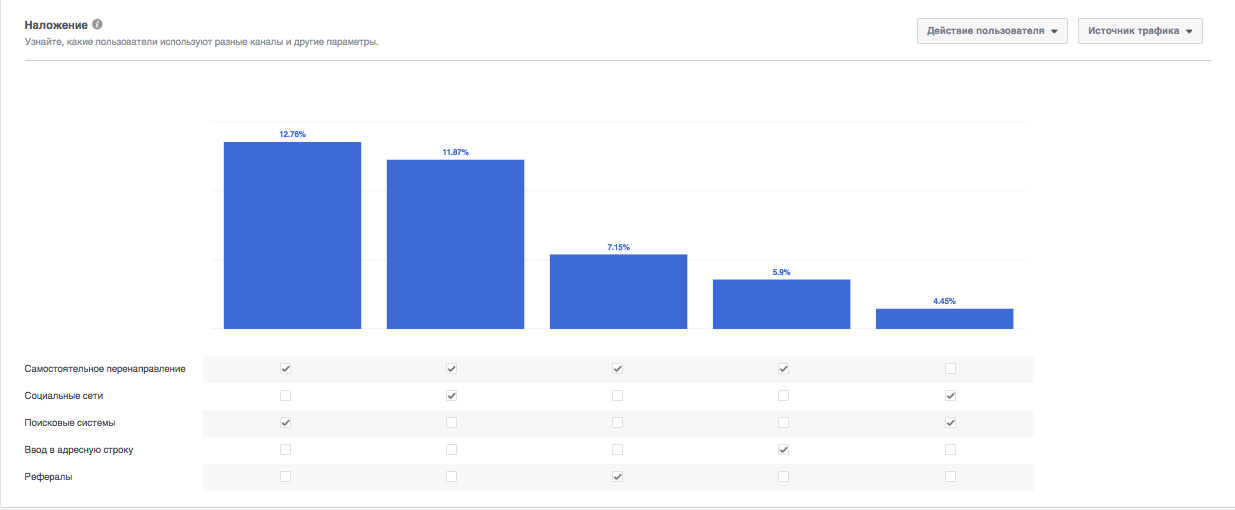The height and width of the screenshot is (510, 1235).
Task: Uncheck Поисковые системы in fifth column
Action: coord(950,423)
